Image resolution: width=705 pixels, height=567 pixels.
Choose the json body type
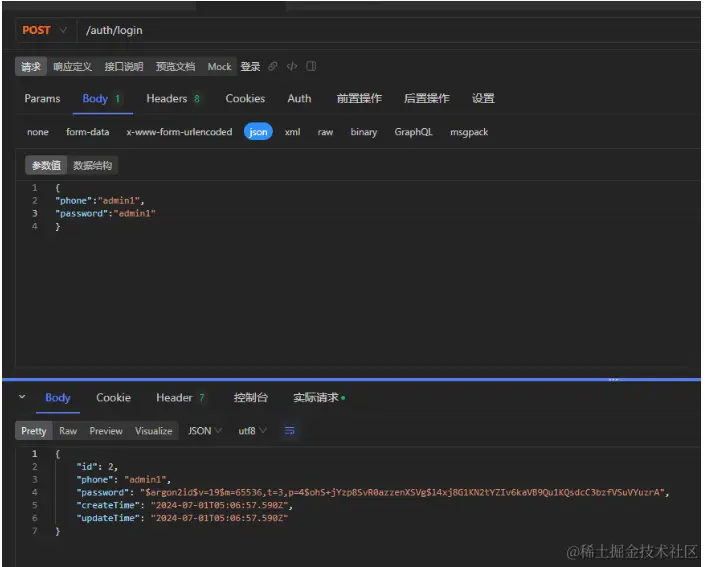click(258, 131)
